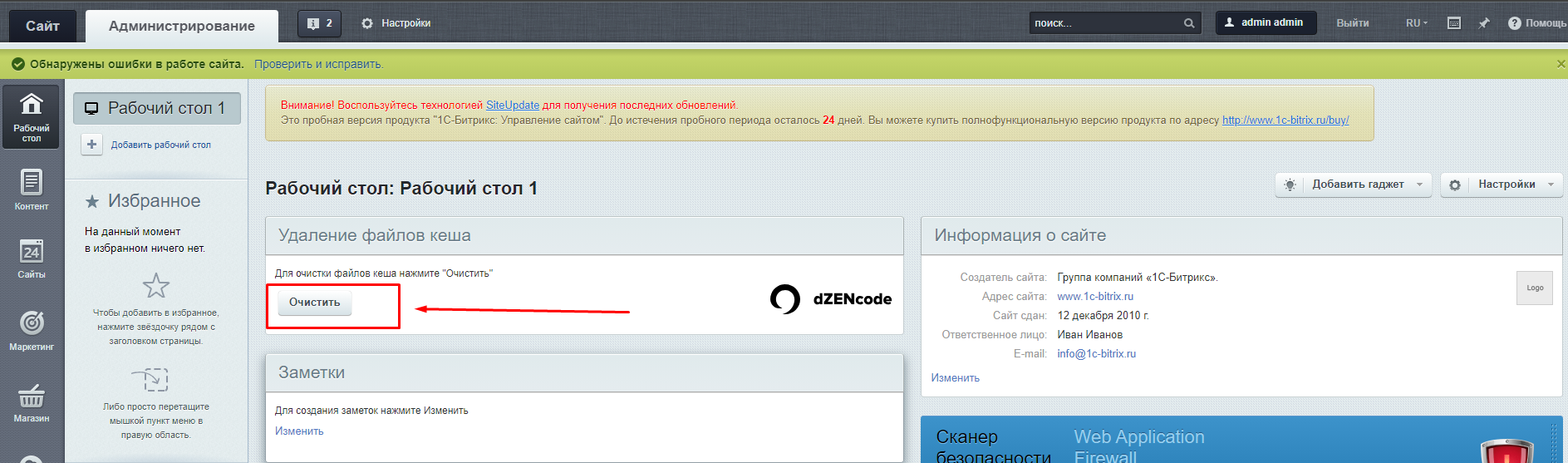
Task: Switch to the Сайт tab
Action: coord(42,26)
